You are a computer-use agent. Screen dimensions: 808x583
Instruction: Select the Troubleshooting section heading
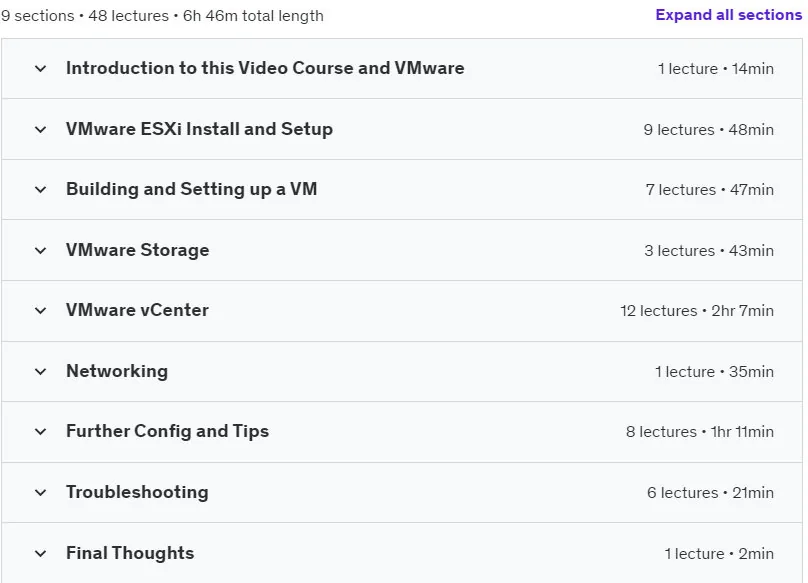click(137, 492)
